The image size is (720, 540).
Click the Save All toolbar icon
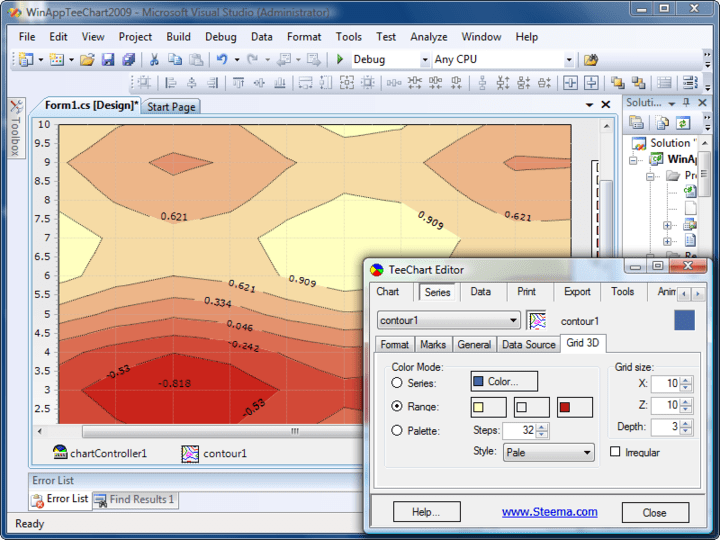tap(129, 60)
